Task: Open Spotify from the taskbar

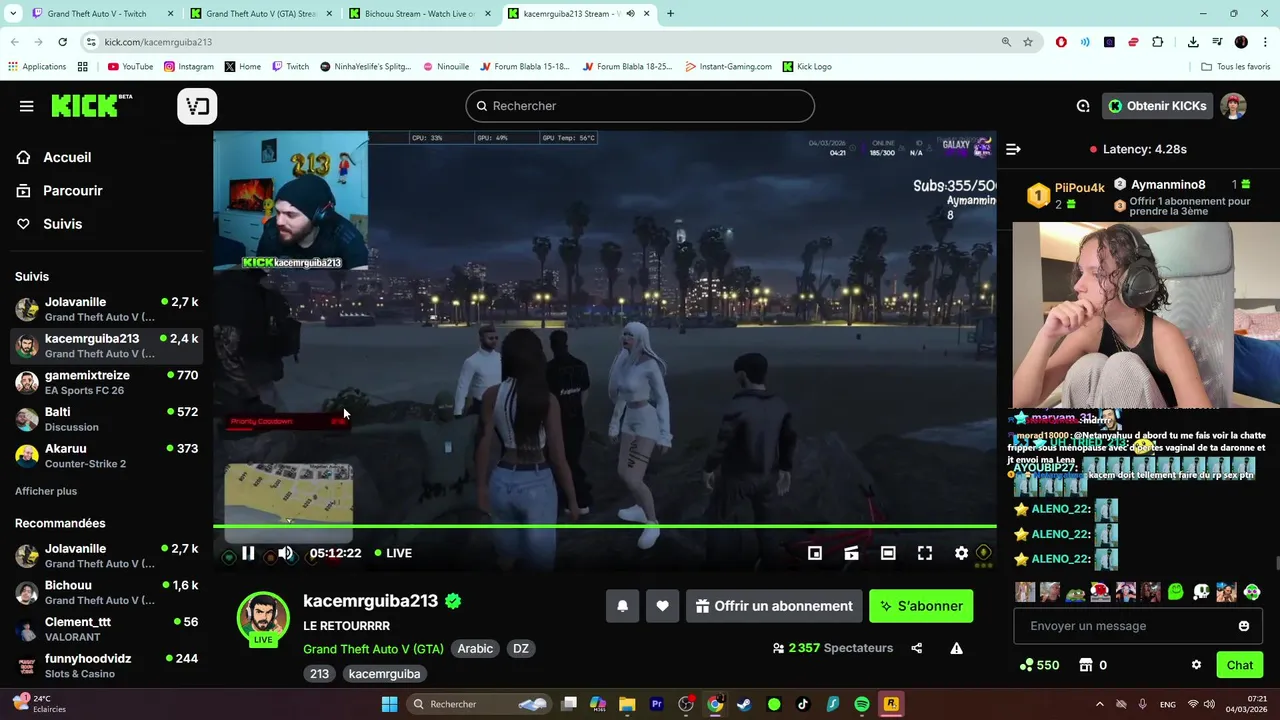Action: click(x=862, y=704)
